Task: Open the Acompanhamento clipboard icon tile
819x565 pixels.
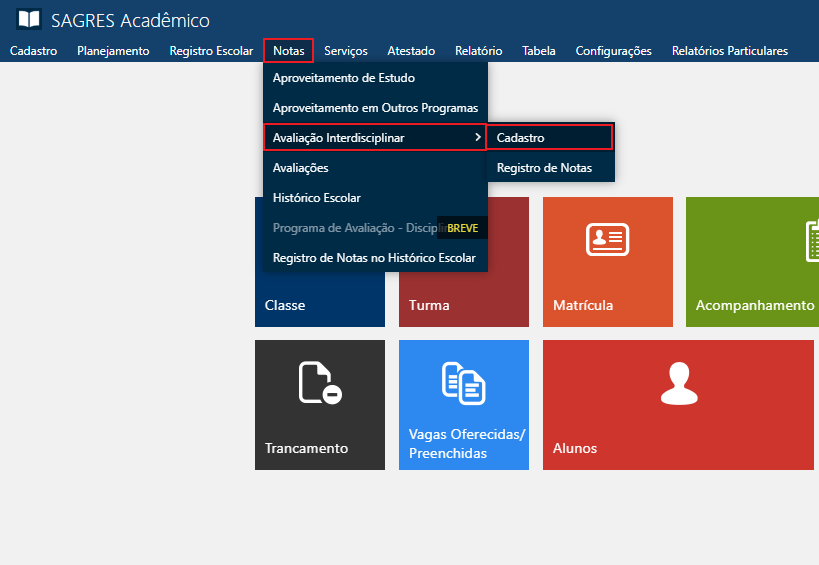Action: [811, 240]
